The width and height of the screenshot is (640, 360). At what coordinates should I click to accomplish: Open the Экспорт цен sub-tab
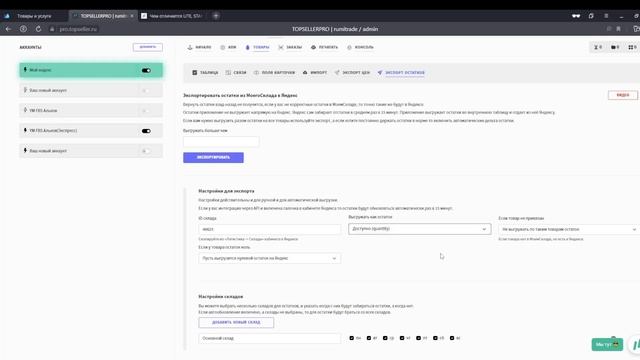click(x=352, y=73)
